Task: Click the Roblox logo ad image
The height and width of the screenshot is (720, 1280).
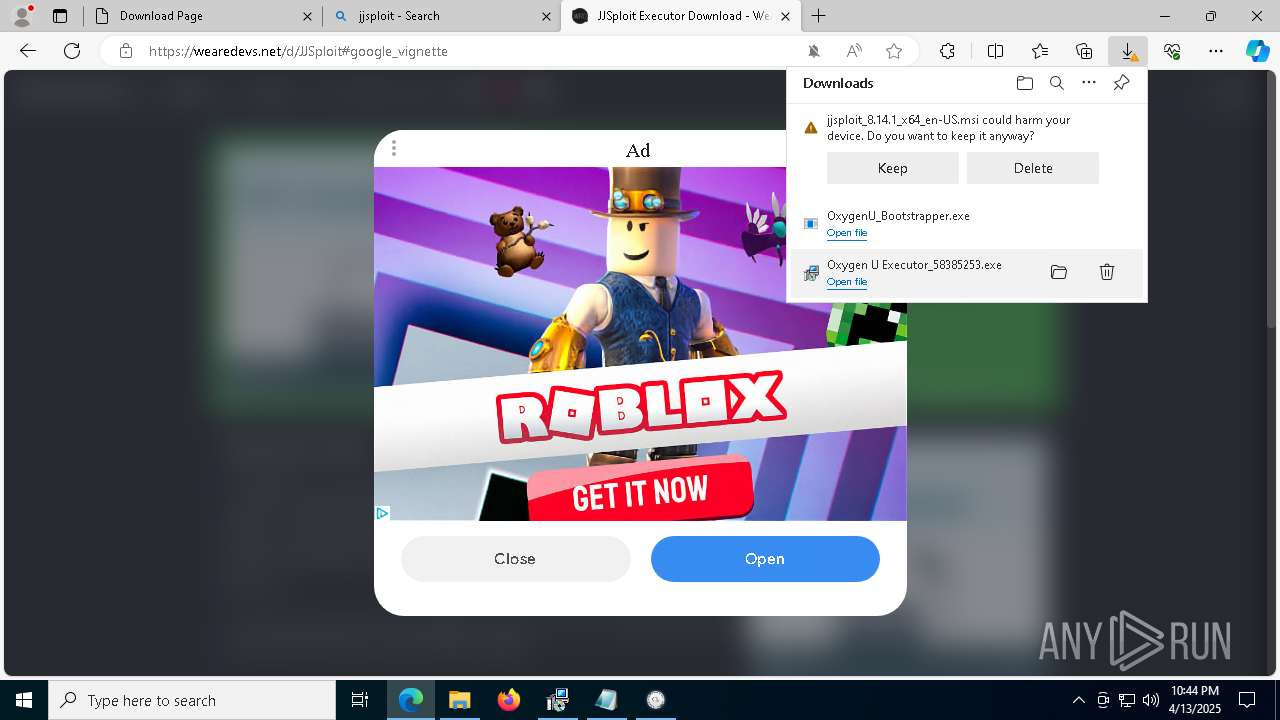Action: (x=640, y=406)
